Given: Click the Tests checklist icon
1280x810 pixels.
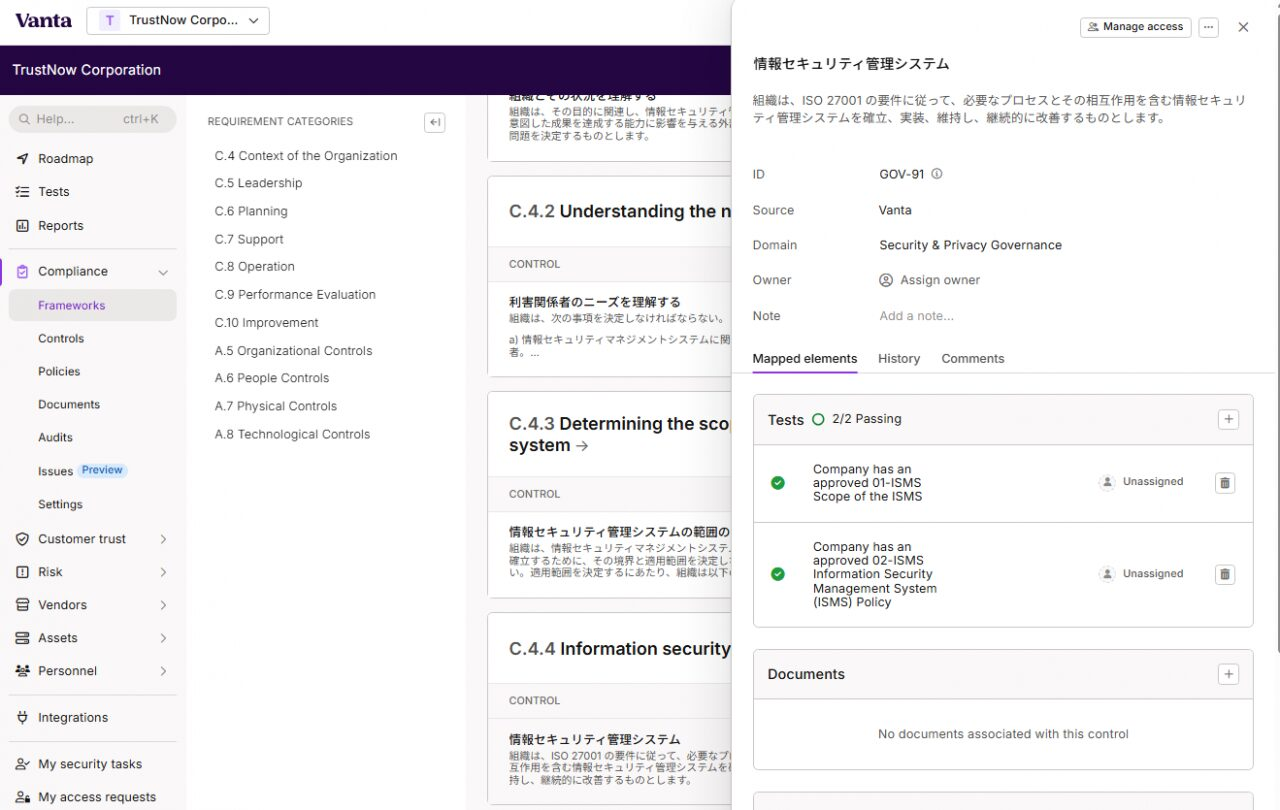Looking at the screenshot, I should 23,192.
